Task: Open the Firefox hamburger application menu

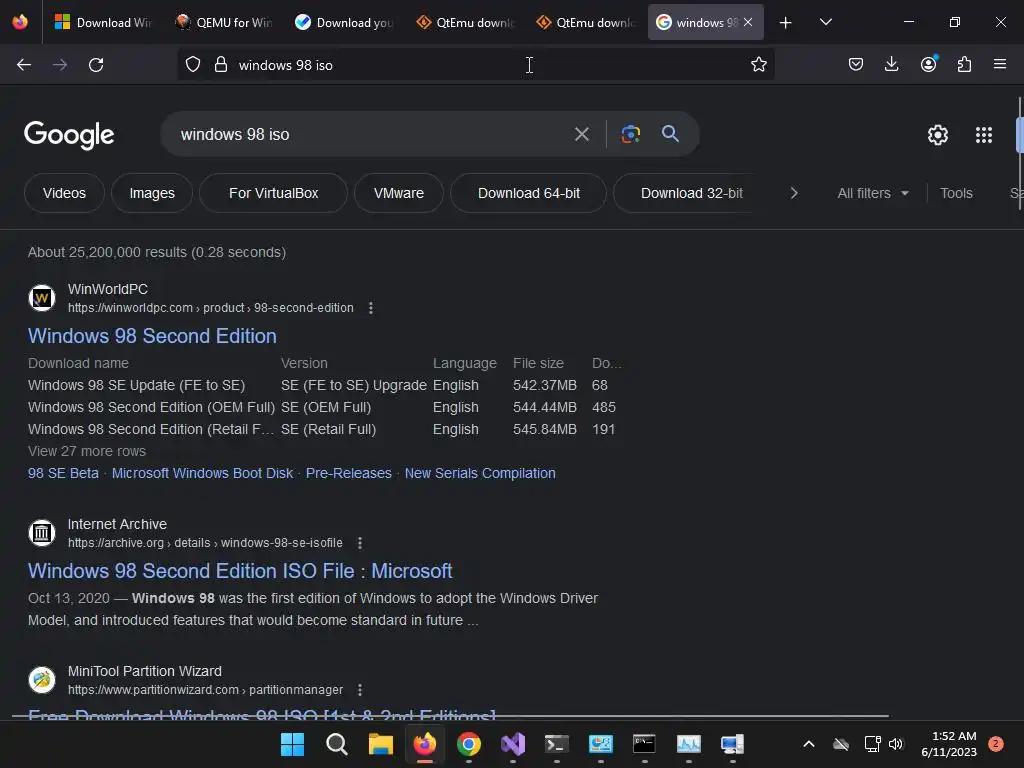Action: (x=999, y=64)
